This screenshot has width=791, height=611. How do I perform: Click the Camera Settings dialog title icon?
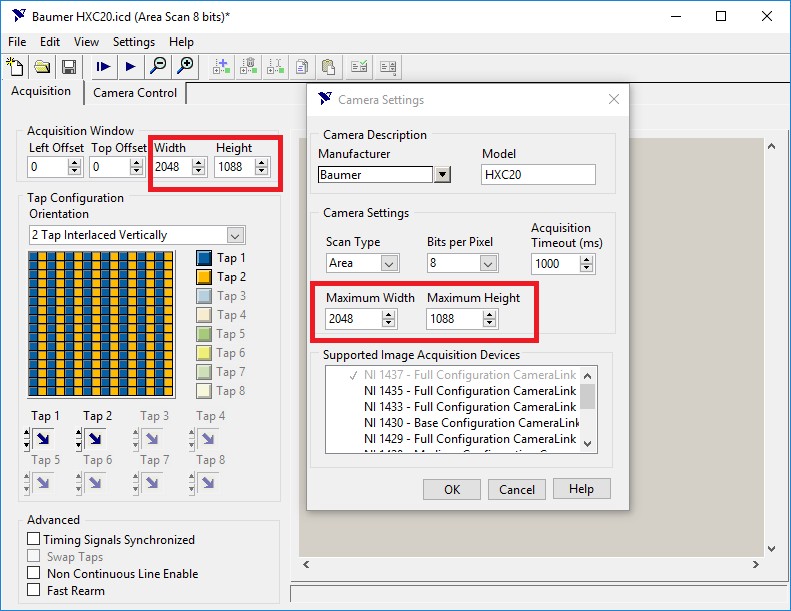325,98
